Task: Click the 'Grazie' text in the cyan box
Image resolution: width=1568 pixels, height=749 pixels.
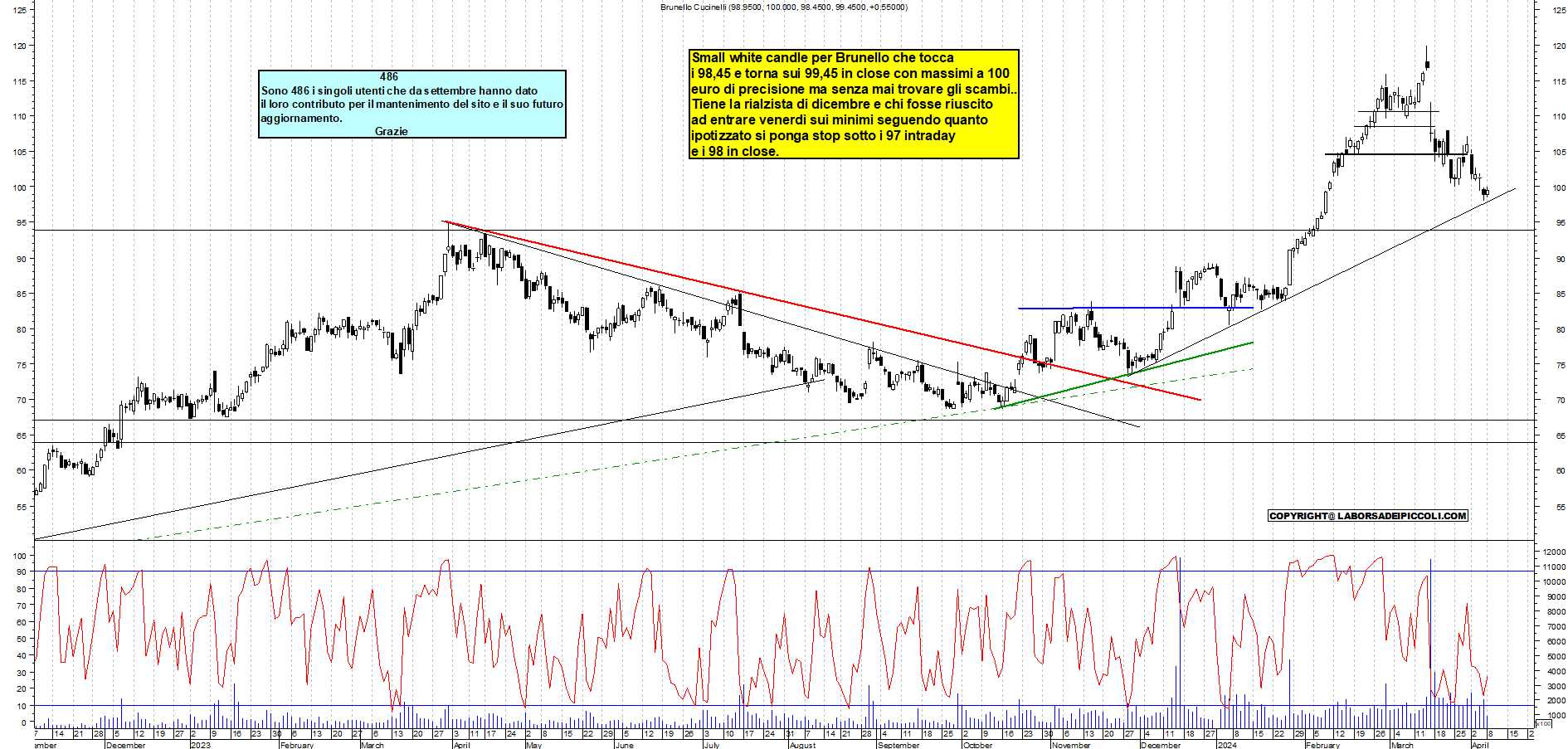Action: click(x=391, y=131)
